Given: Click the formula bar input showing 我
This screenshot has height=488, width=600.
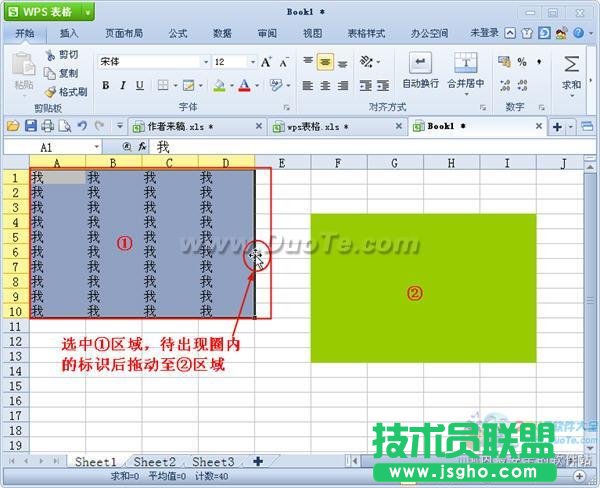Looking at the screenshot, I should 373,147.
